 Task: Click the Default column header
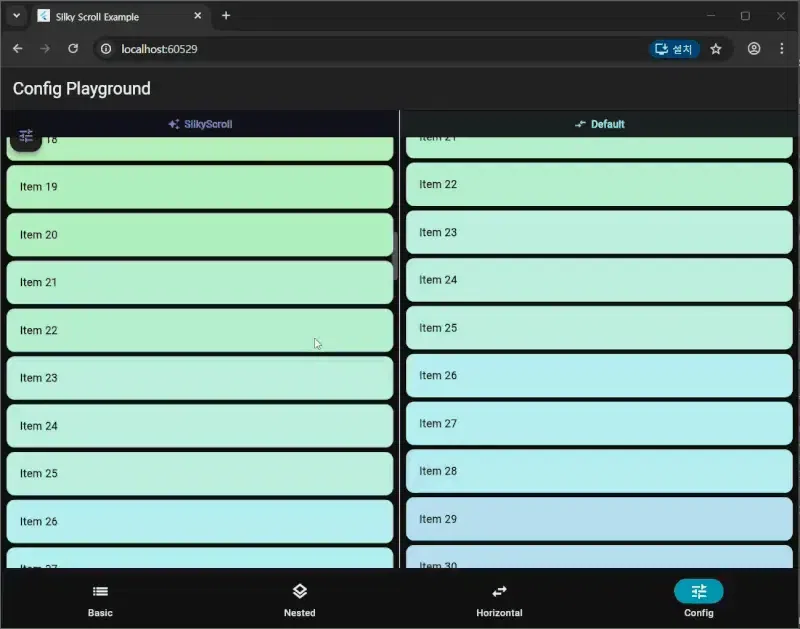pyautogui.click(x=599, y=124)
